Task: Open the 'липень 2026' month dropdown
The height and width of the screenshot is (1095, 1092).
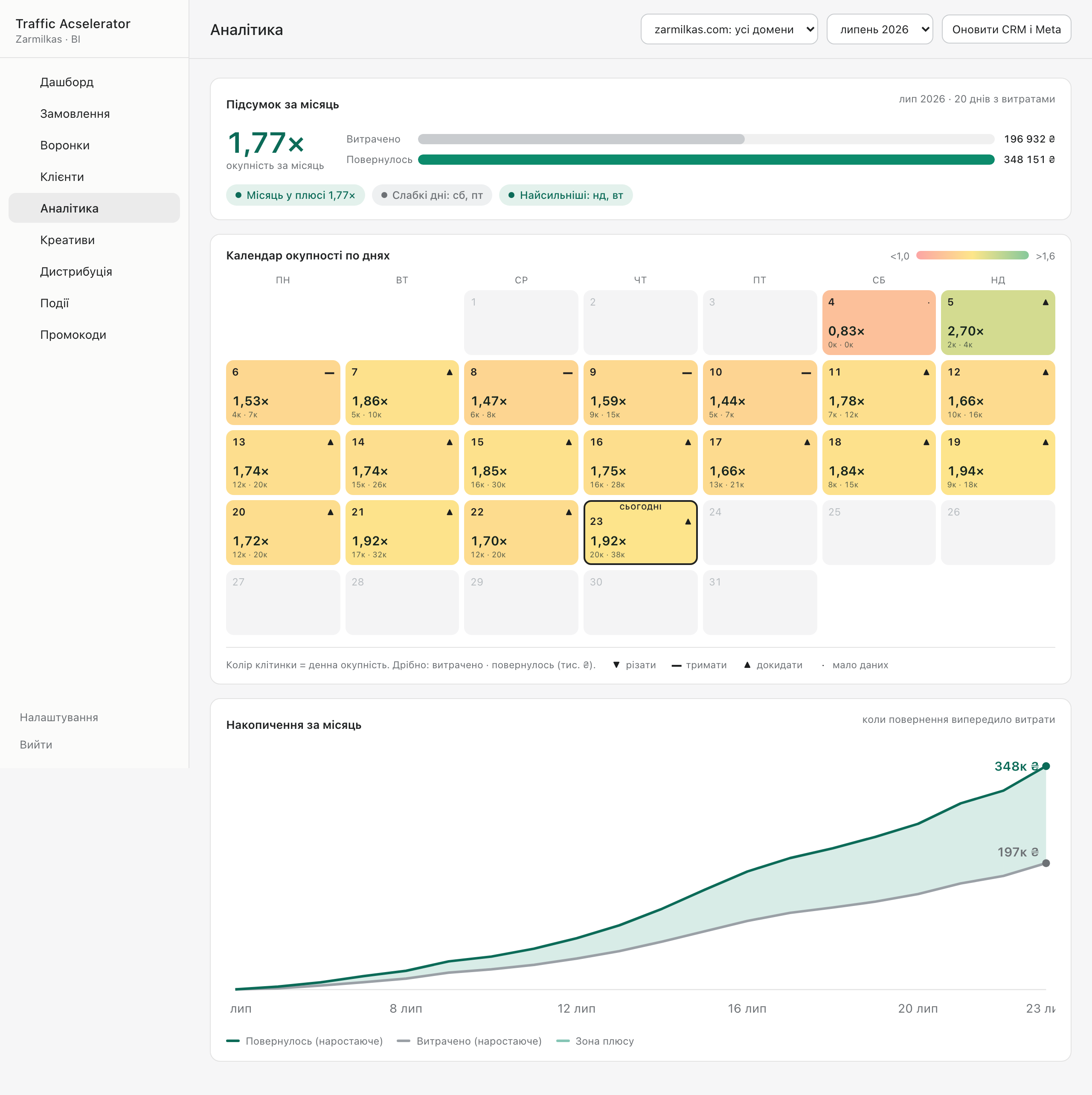Action: point(880,29)
